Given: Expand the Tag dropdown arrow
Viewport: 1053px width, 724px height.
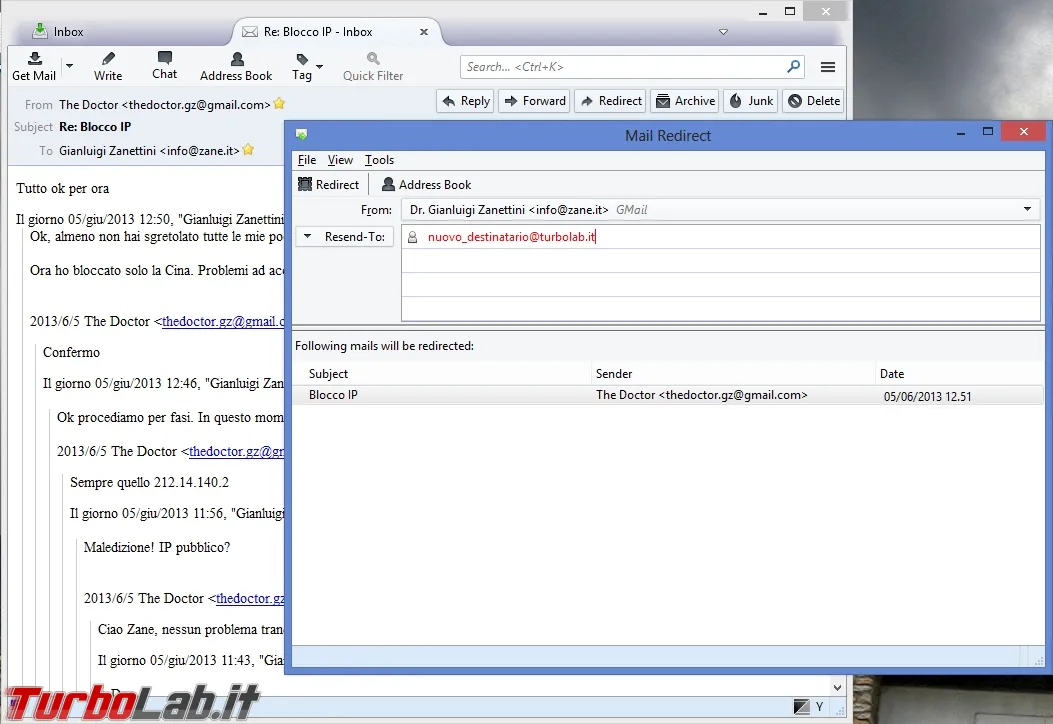Looking at the screenshot, I should click(320, 66).
